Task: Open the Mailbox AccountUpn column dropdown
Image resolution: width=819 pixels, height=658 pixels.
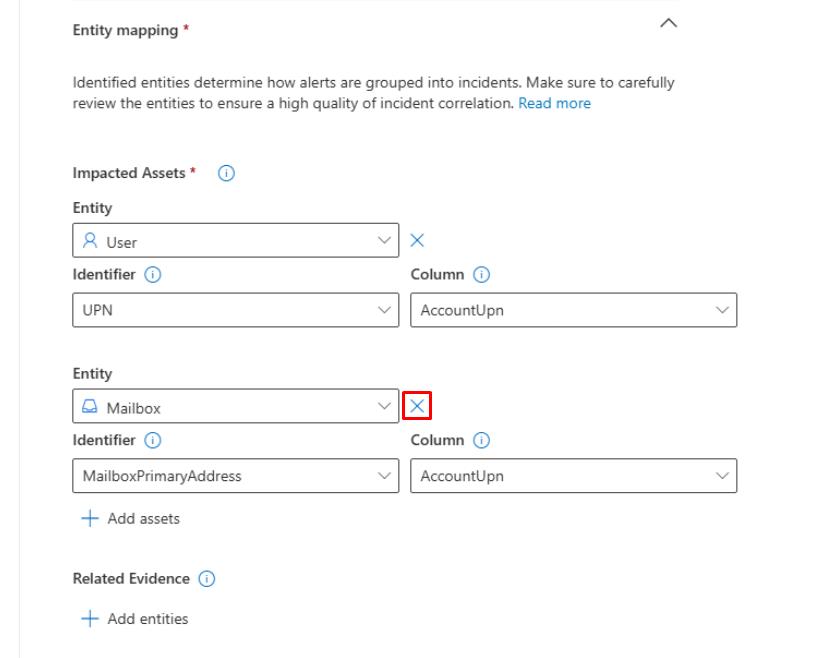Action: click(573, 476)
